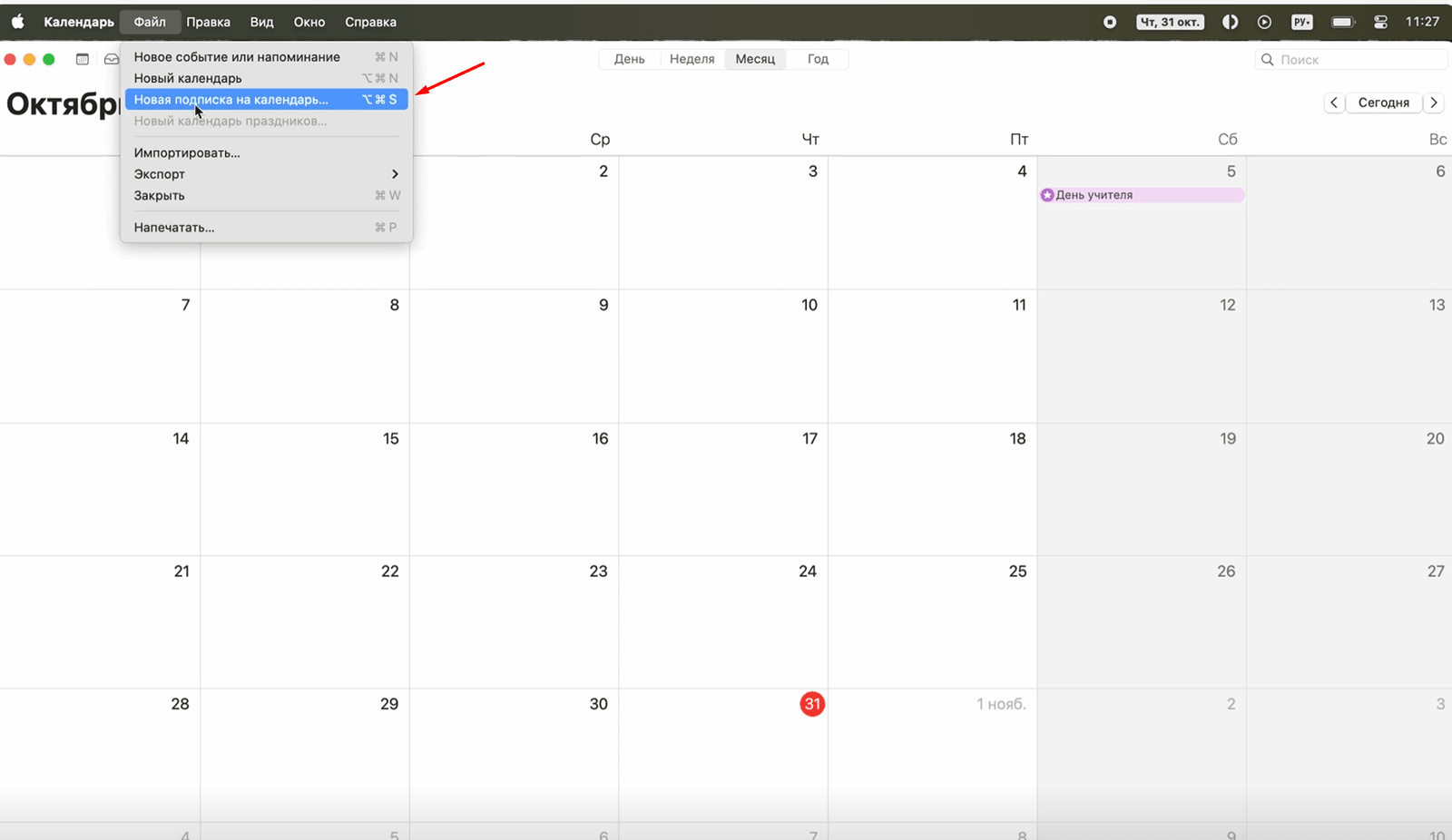Go to next month with right chevron
Screen dimensions: 1452x840
(x=1434, y=103)
